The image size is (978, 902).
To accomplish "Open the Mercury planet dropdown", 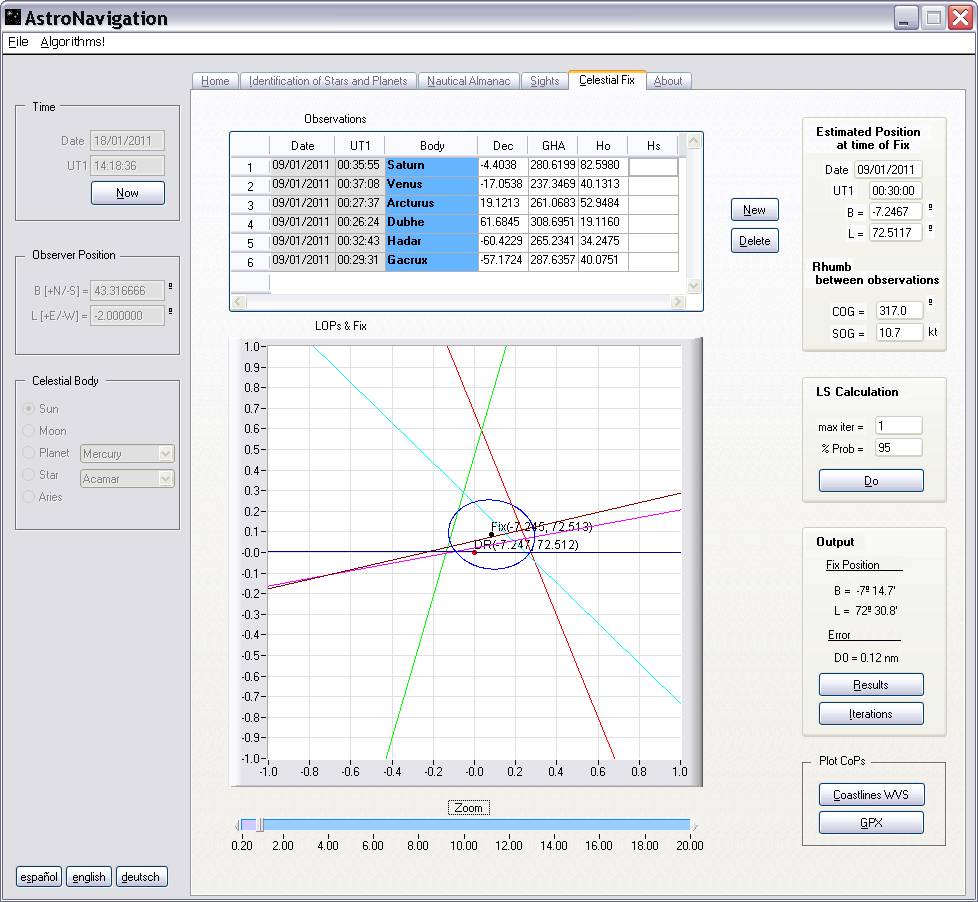I will coord(166,454).
